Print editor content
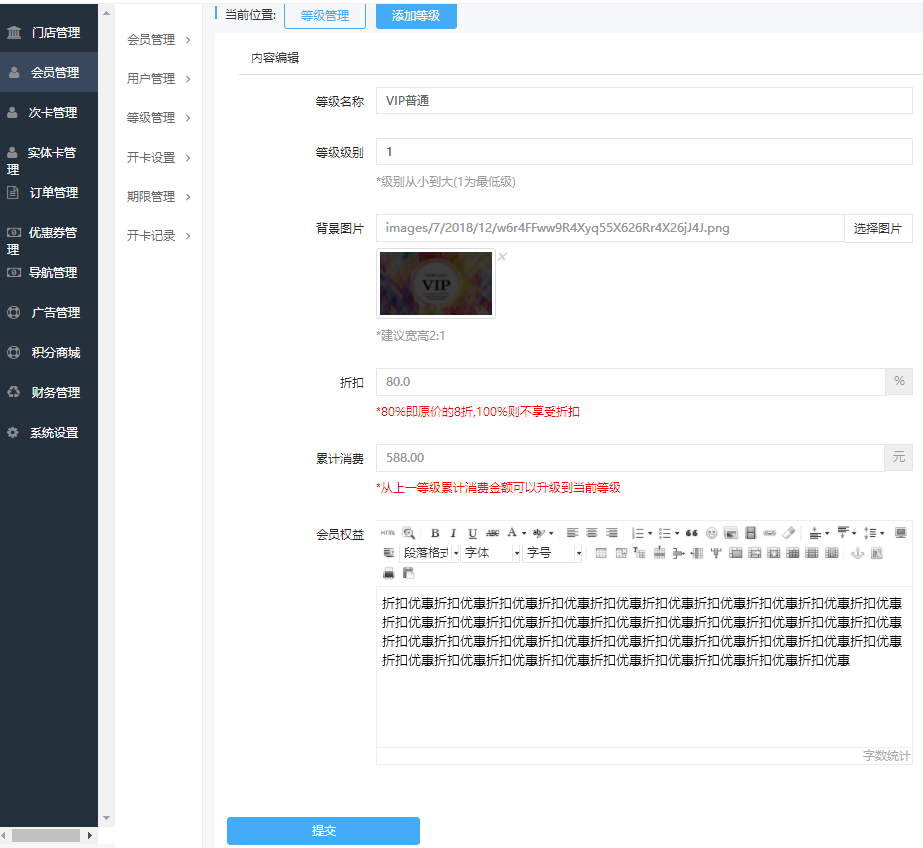 (389, 573)
